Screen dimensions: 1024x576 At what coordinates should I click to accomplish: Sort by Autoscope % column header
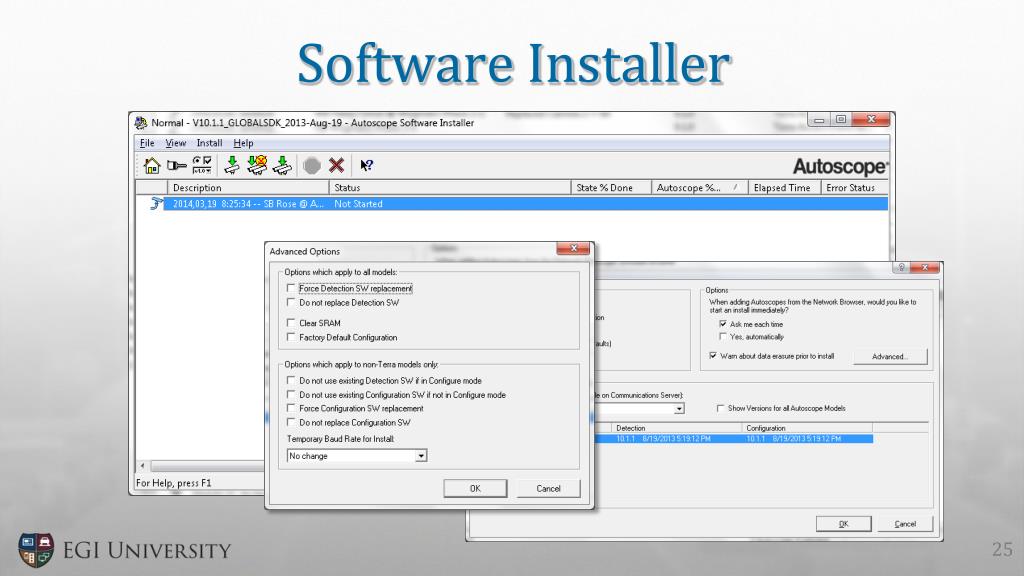[x=699, y=187]
